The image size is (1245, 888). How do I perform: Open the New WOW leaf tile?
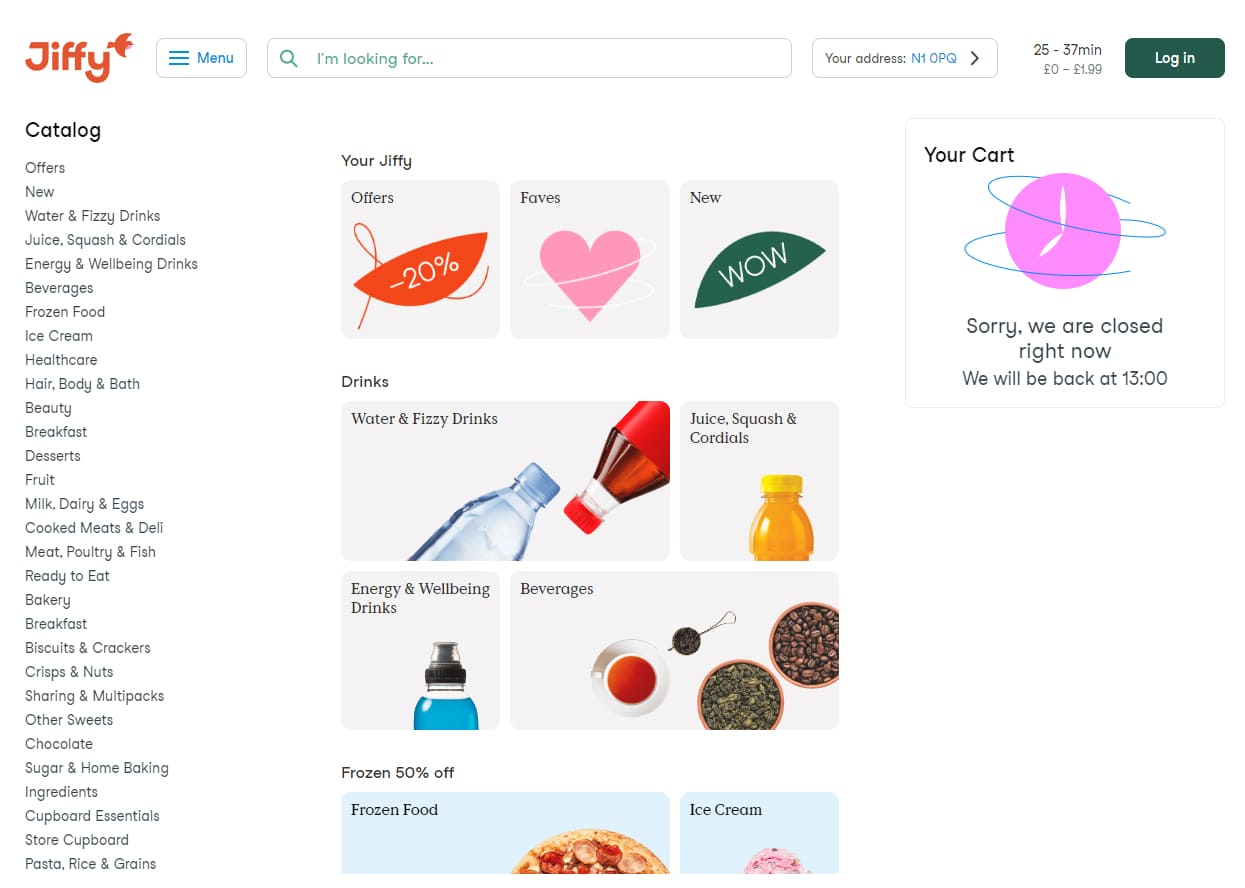[x=759, y=260]
